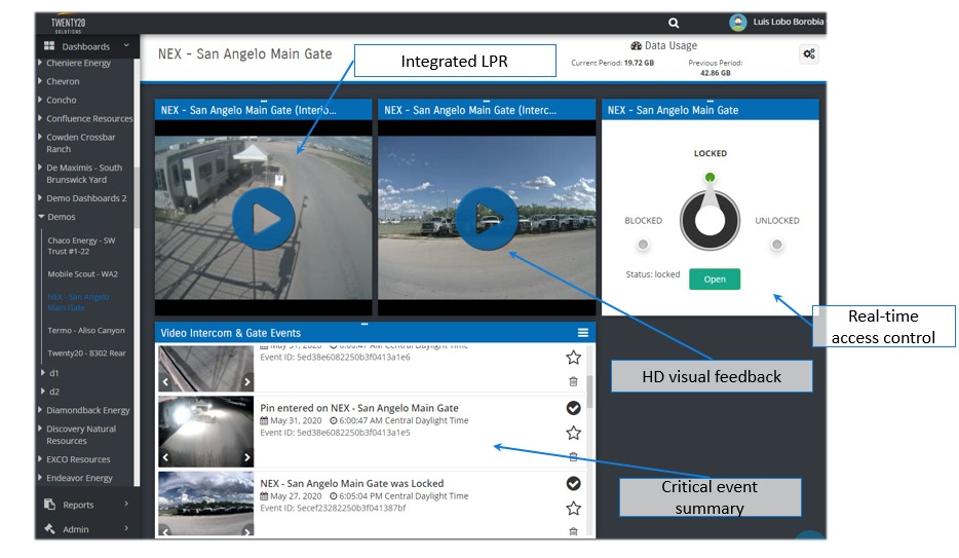The width and height of the screenshot is (959, 558).
Task: Click 'Status: locked' text
Action: click(653, 274)
